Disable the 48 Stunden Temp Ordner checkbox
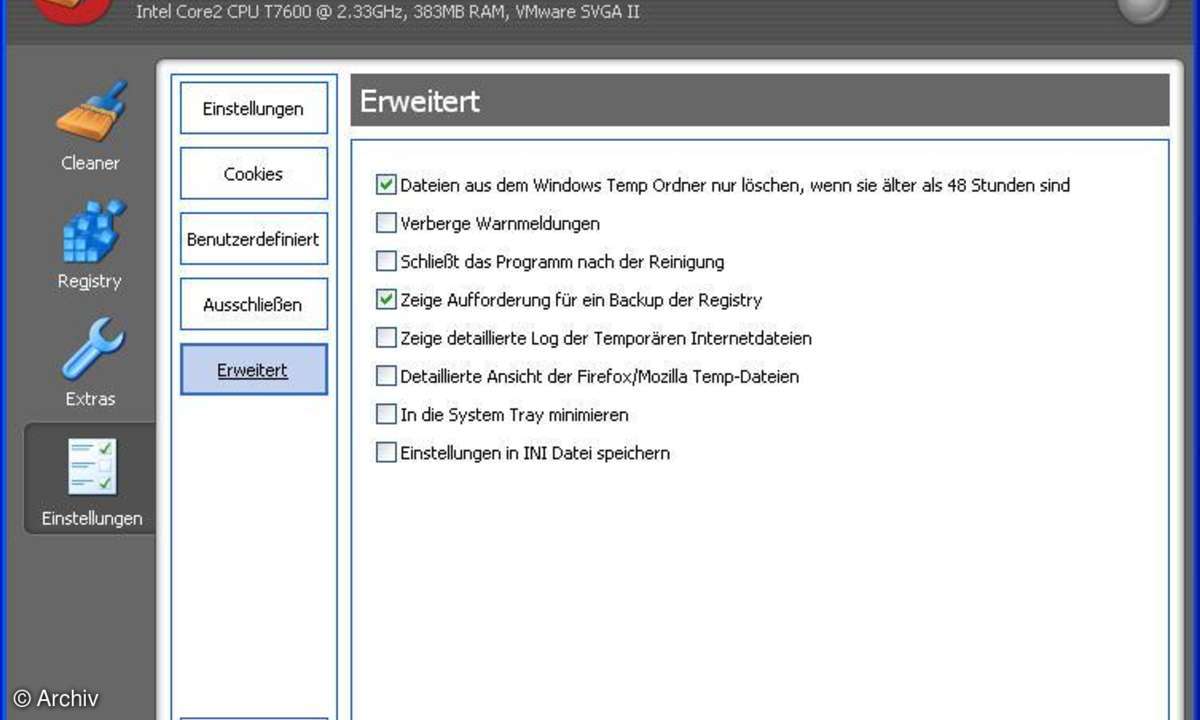 [386, 185]
